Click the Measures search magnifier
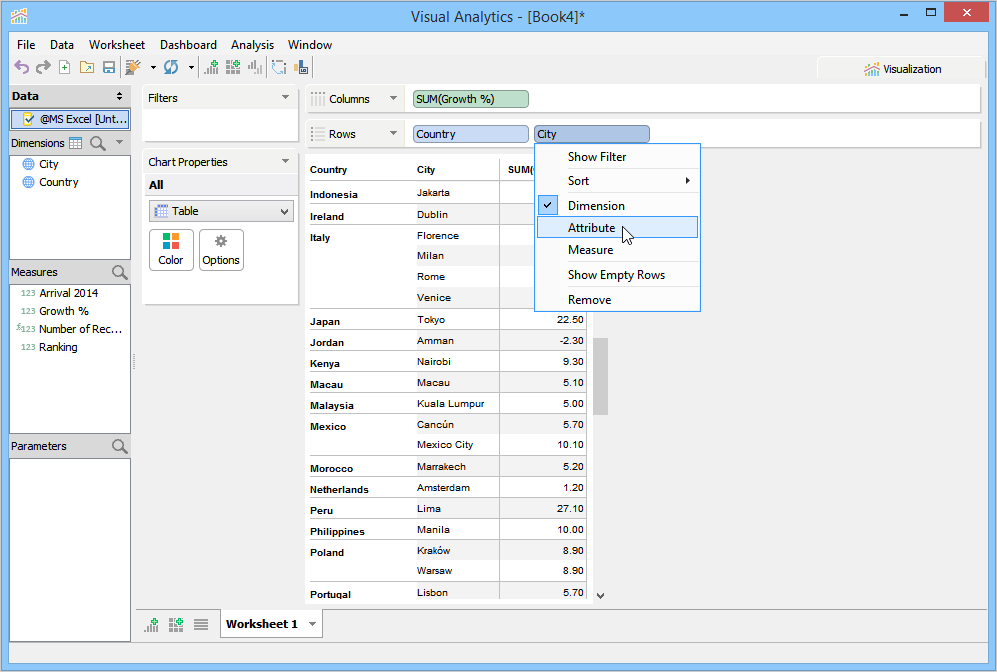The height and width of the screenshot is (672, 997). [120, 272]
